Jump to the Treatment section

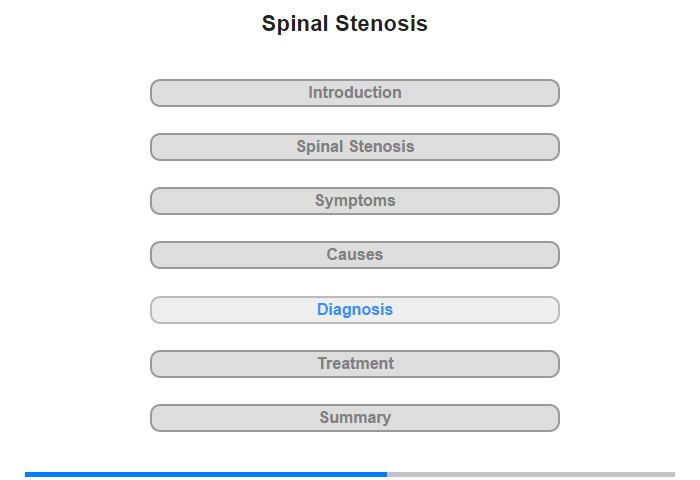point(354,364)
